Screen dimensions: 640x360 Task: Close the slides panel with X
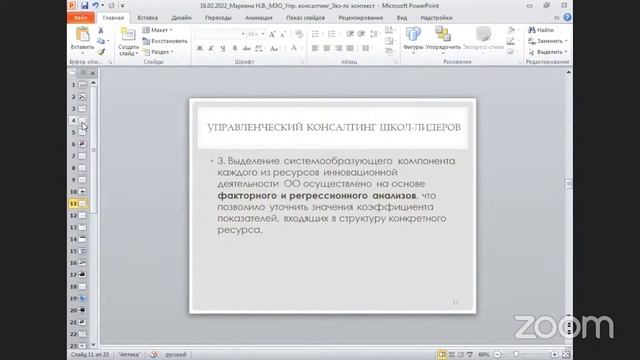[93, 73]
